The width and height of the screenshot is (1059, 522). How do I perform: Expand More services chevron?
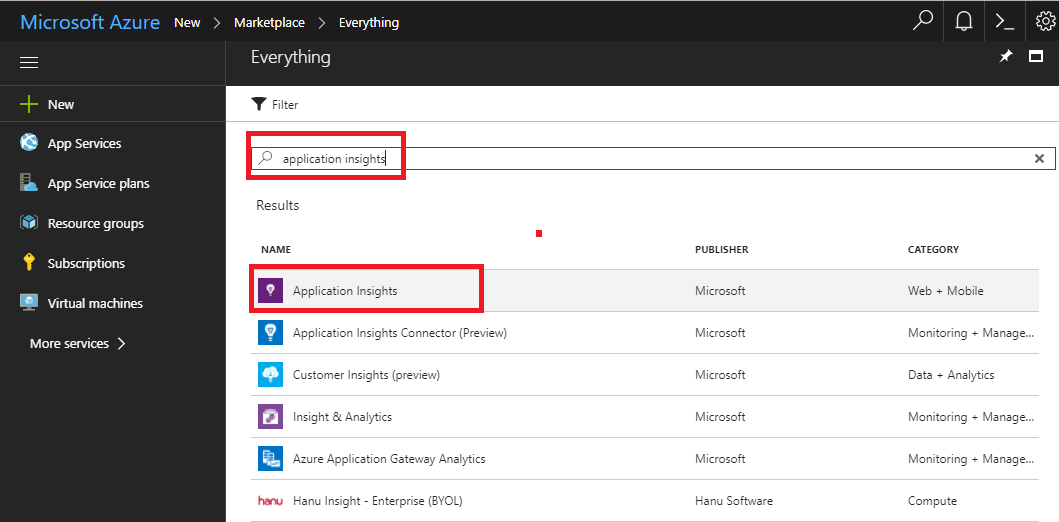pos(122,343)
